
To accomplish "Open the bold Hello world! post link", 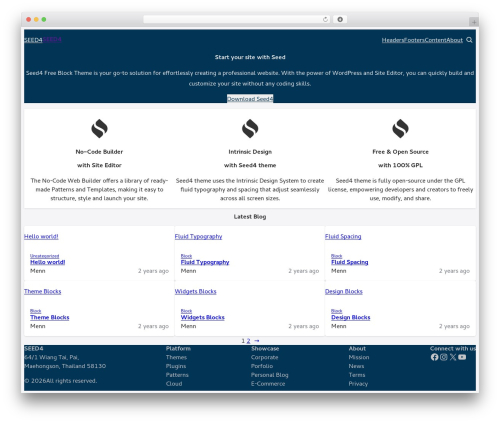I will coord(48,262).
